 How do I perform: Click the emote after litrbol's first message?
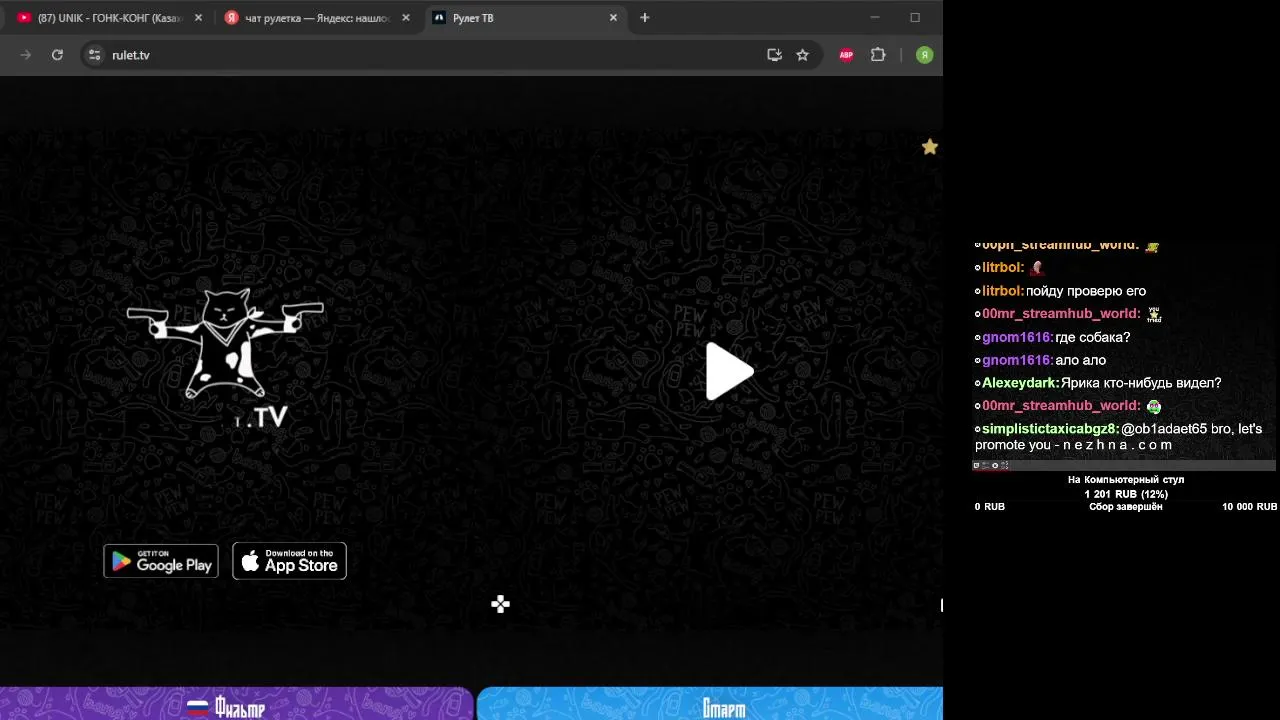[x=1037, y=268]
